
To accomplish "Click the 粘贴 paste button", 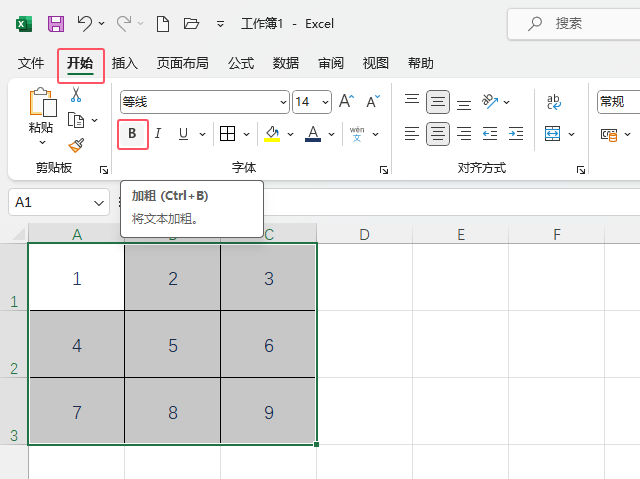I will coord(42,110).
